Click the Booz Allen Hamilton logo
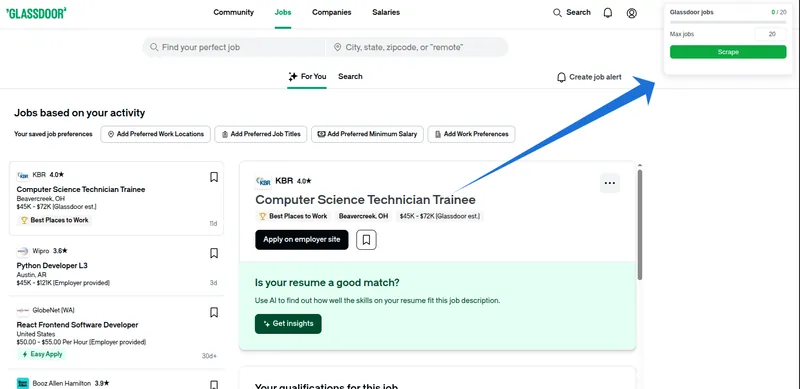Viewport: 800px width, 389px height. (x=23, y=383)
